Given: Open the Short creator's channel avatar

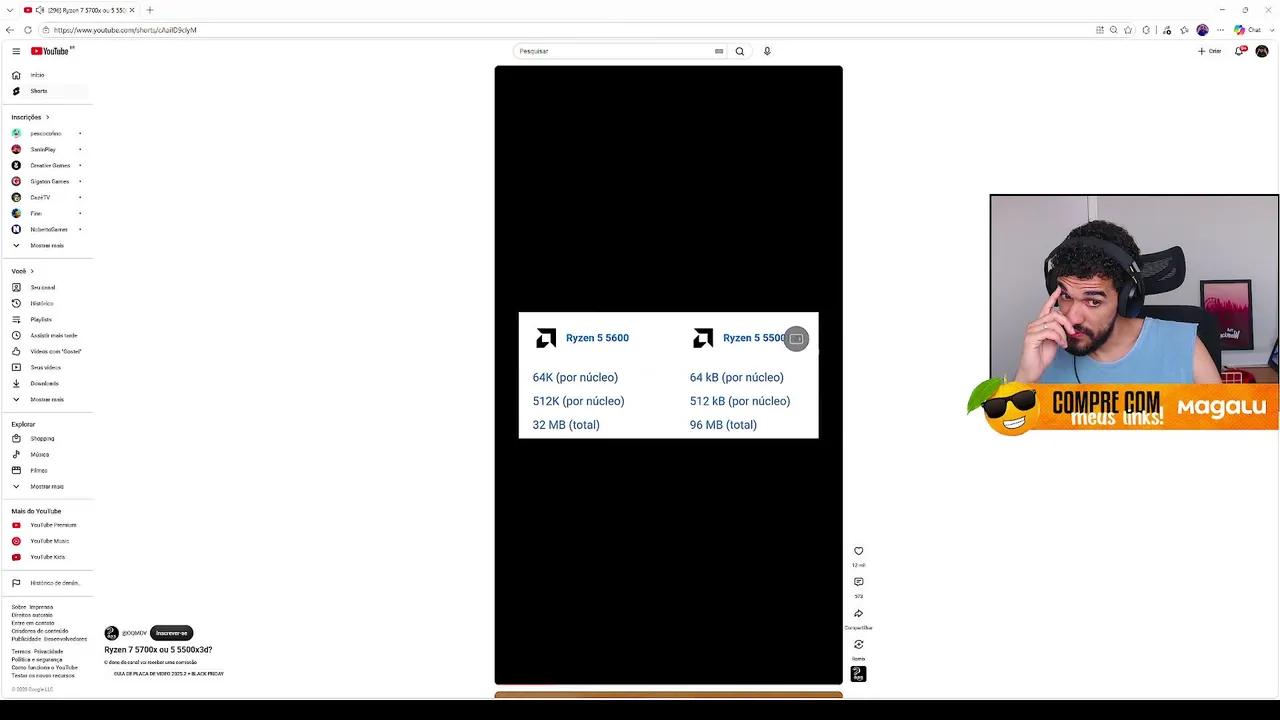Looking at the screenshot, I should point(111,633).
